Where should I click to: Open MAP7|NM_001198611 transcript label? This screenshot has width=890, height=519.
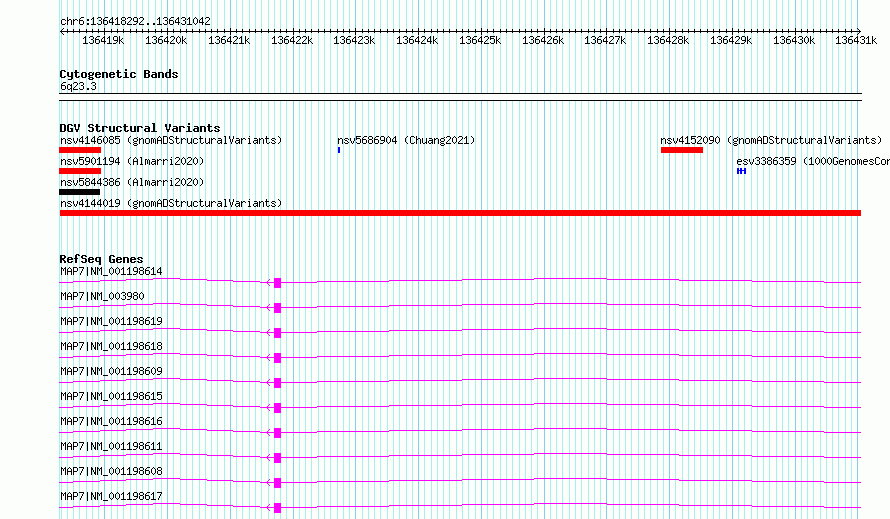(x=111, y=446)
